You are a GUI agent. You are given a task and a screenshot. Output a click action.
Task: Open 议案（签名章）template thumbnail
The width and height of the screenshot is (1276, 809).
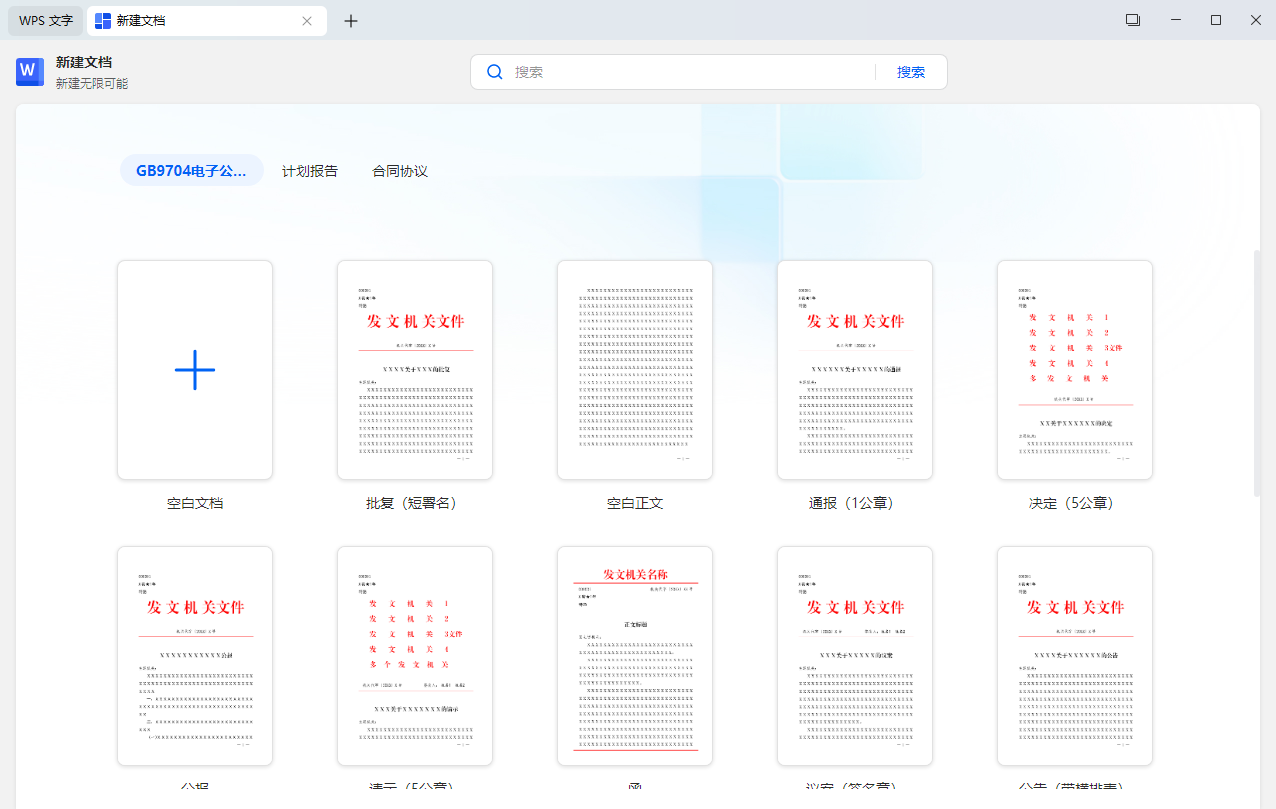click(x=855, y=656)
